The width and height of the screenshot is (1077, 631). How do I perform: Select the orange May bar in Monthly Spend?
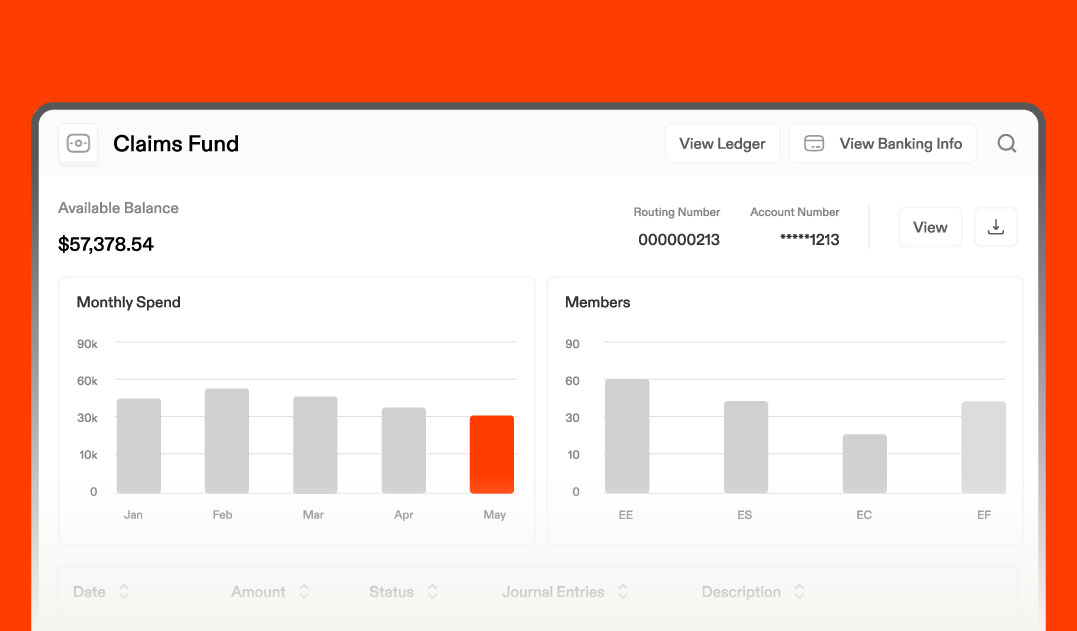(x=492, y=455)
